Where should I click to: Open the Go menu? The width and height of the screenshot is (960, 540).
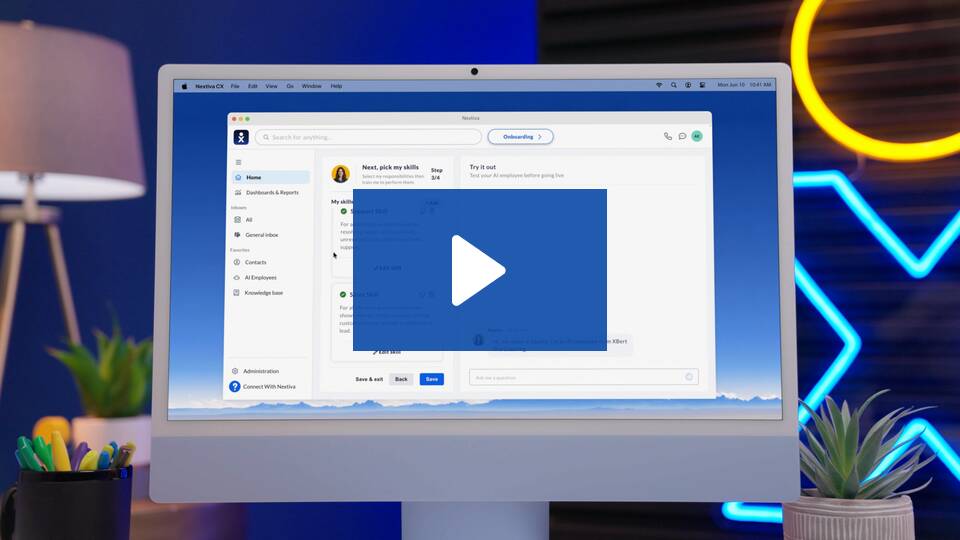point(290,86)
